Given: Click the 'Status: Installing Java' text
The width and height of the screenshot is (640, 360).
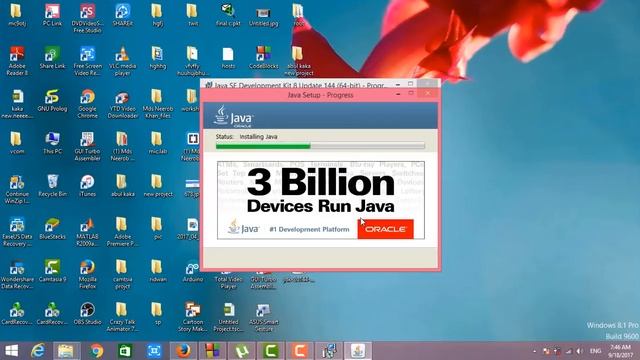Looking at the screenshot, I should pos(247,137).
